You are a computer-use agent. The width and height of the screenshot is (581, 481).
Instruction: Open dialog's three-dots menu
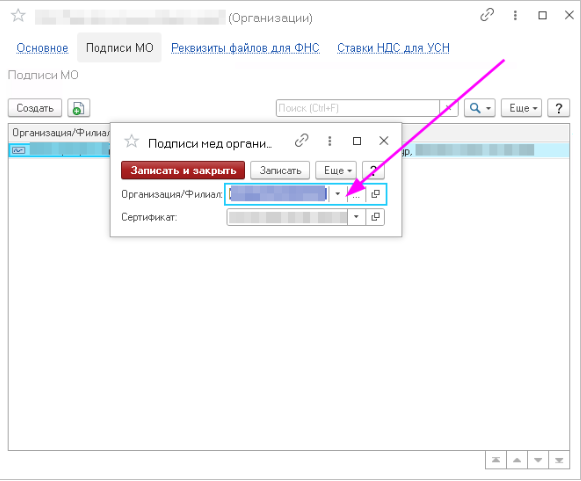pos(329,141)
